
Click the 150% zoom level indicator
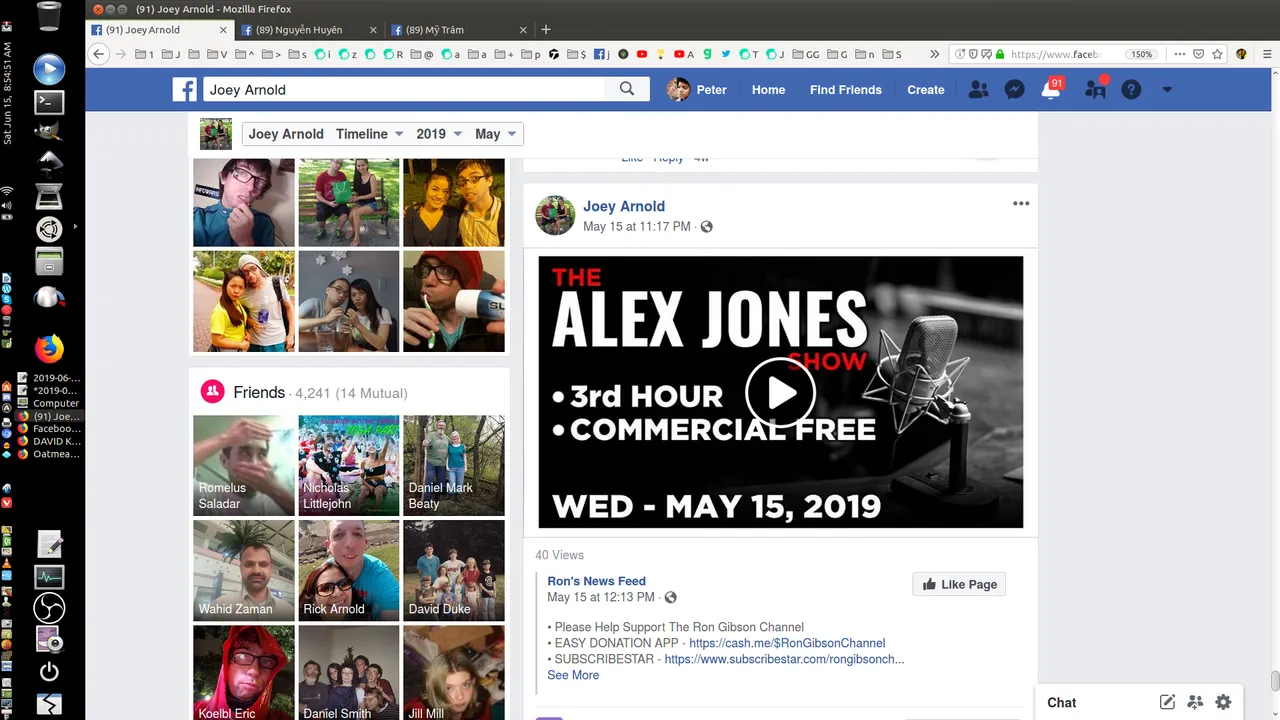click(x=1141, y=54)
